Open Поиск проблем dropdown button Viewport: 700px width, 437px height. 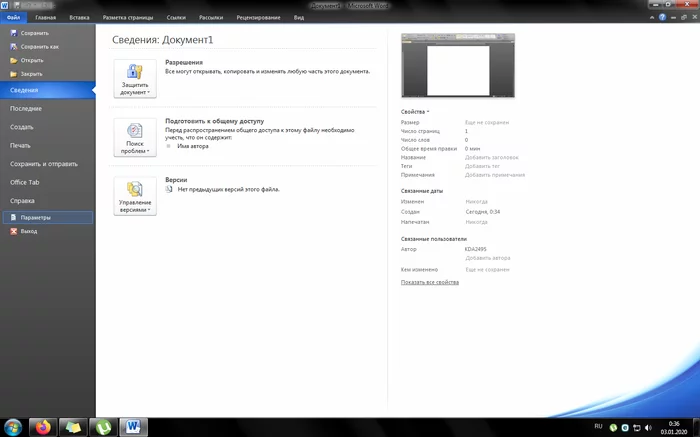[x=135, y=137]
